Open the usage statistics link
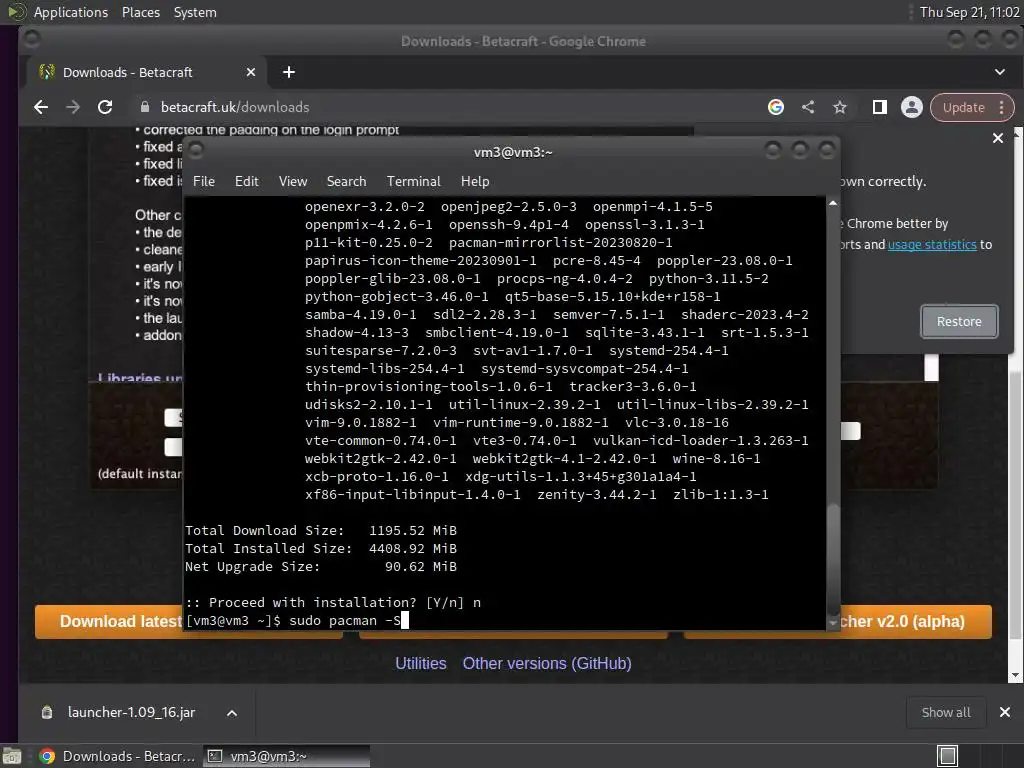1024x768 pixels. click(x=932, y=244)
